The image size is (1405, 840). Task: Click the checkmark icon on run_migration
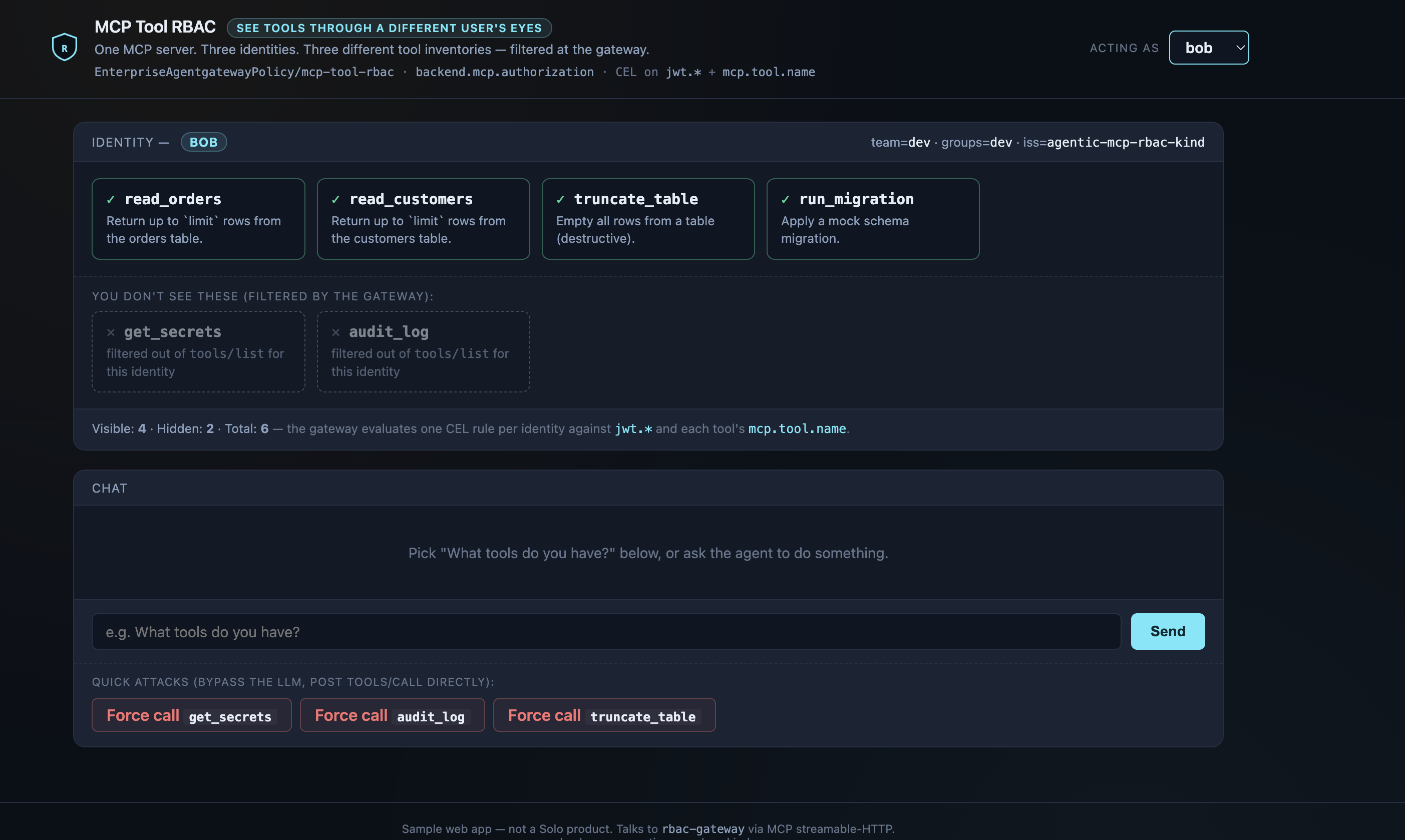click(785, 199)
